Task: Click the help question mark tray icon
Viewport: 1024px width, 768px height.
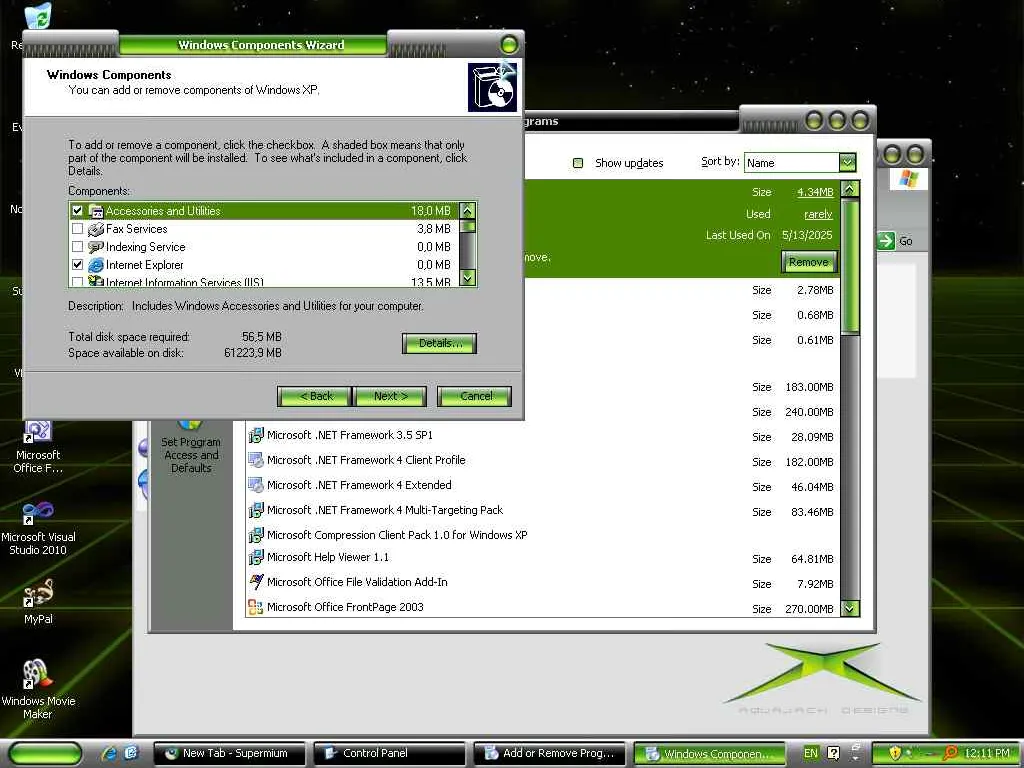Action: (x=833, y=754)
